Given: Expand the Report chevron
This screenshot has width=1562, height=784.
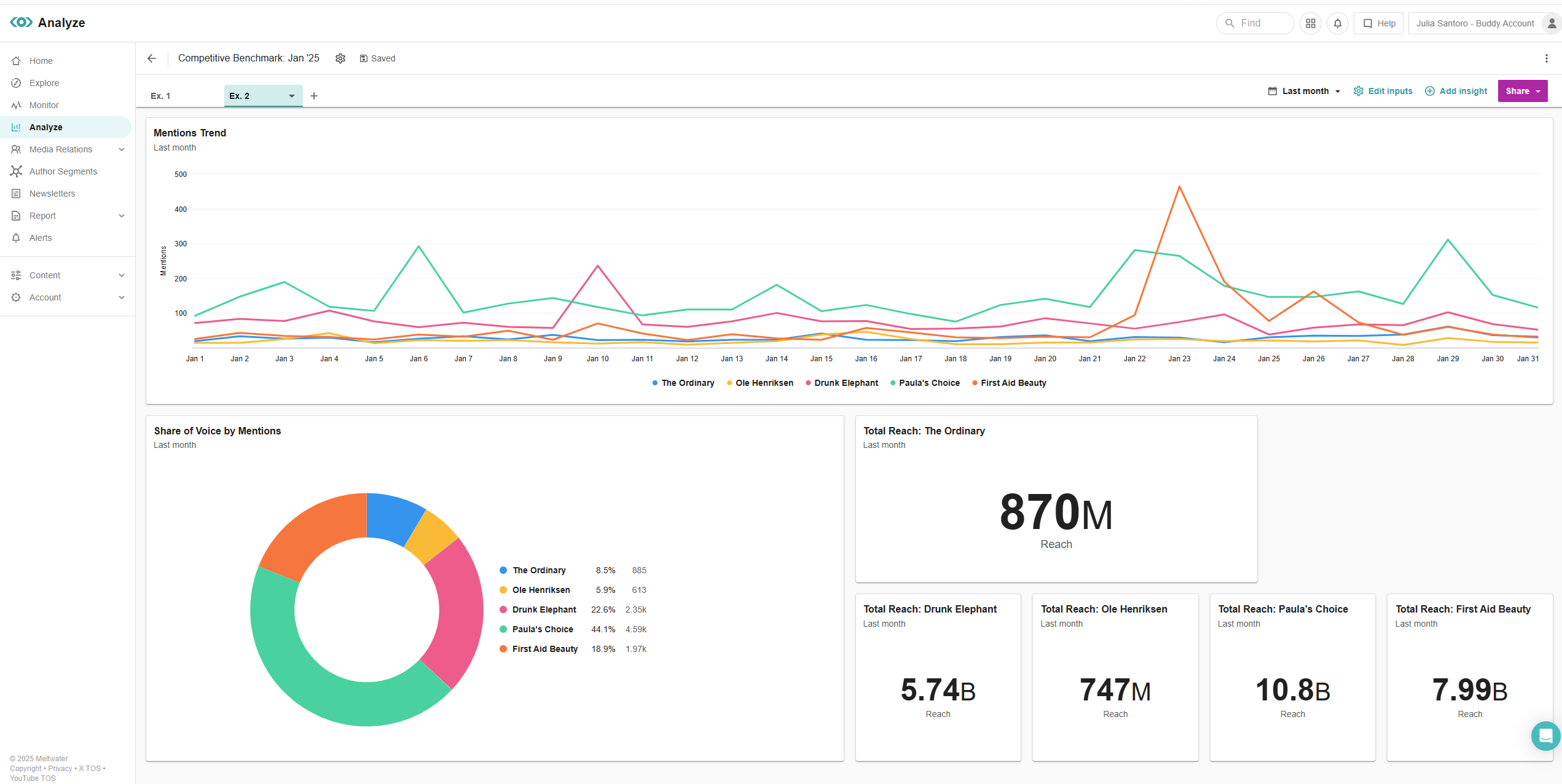Looking at the screenshot, I should click(122, 216).
